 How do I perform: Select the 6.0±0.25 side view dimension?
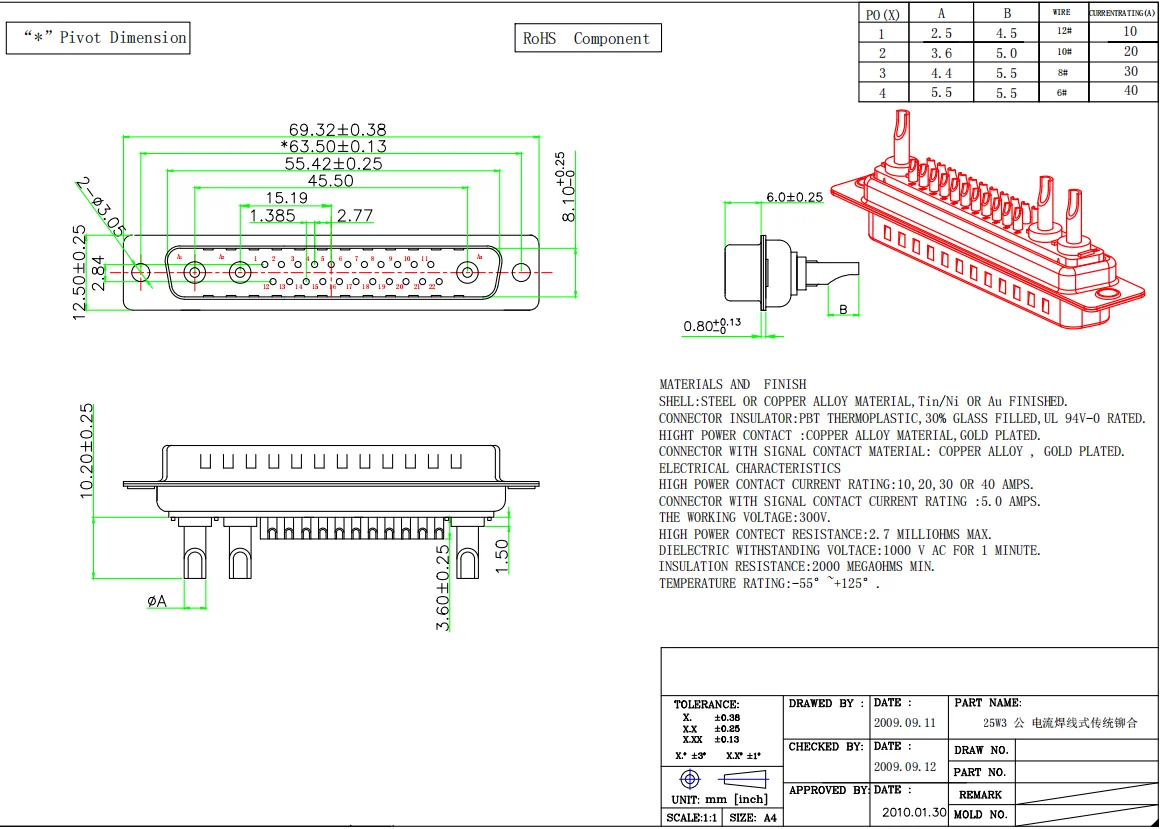click(794, 197)
